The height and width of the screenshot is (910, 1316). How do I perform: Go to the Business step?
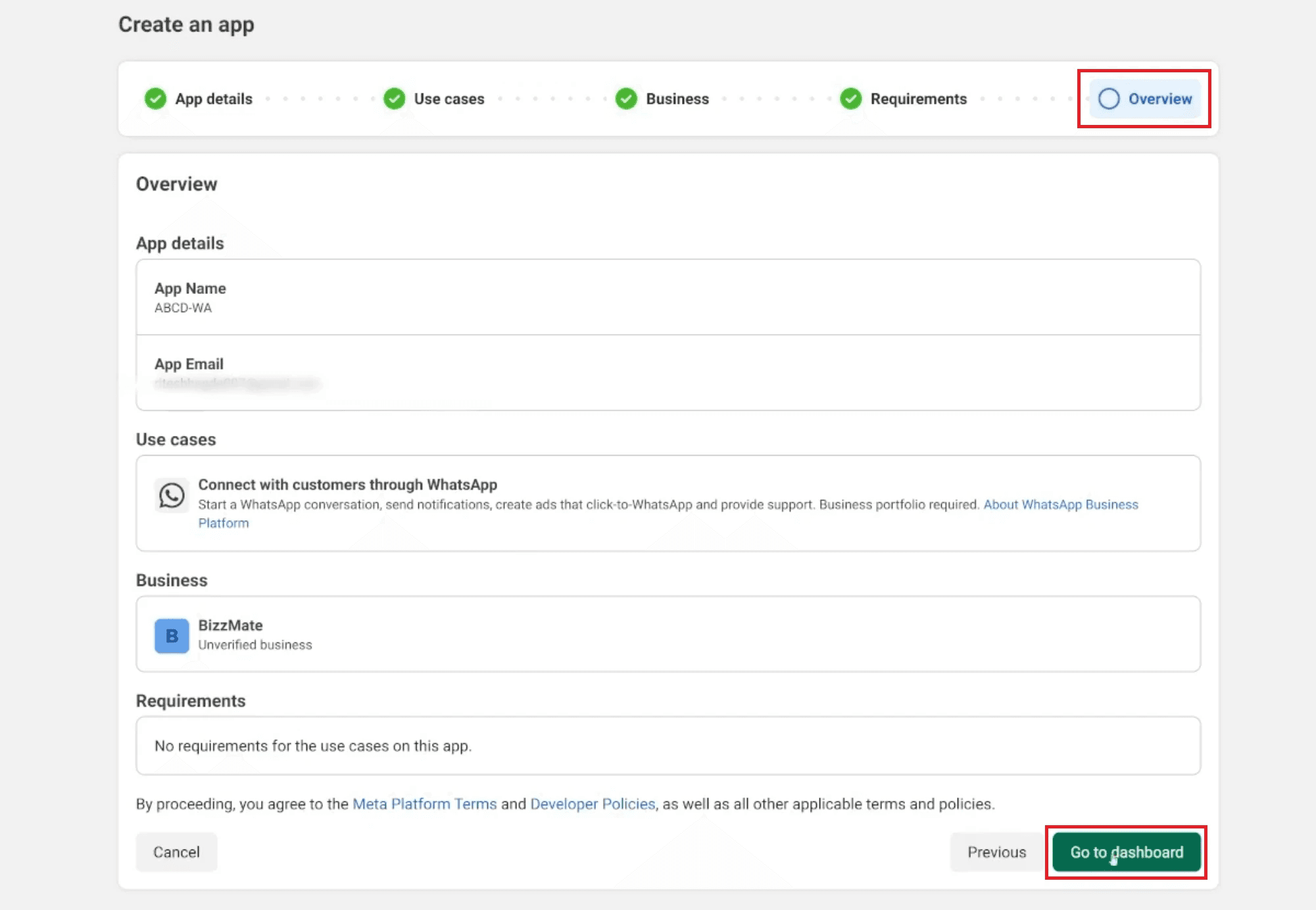[677, 99]
